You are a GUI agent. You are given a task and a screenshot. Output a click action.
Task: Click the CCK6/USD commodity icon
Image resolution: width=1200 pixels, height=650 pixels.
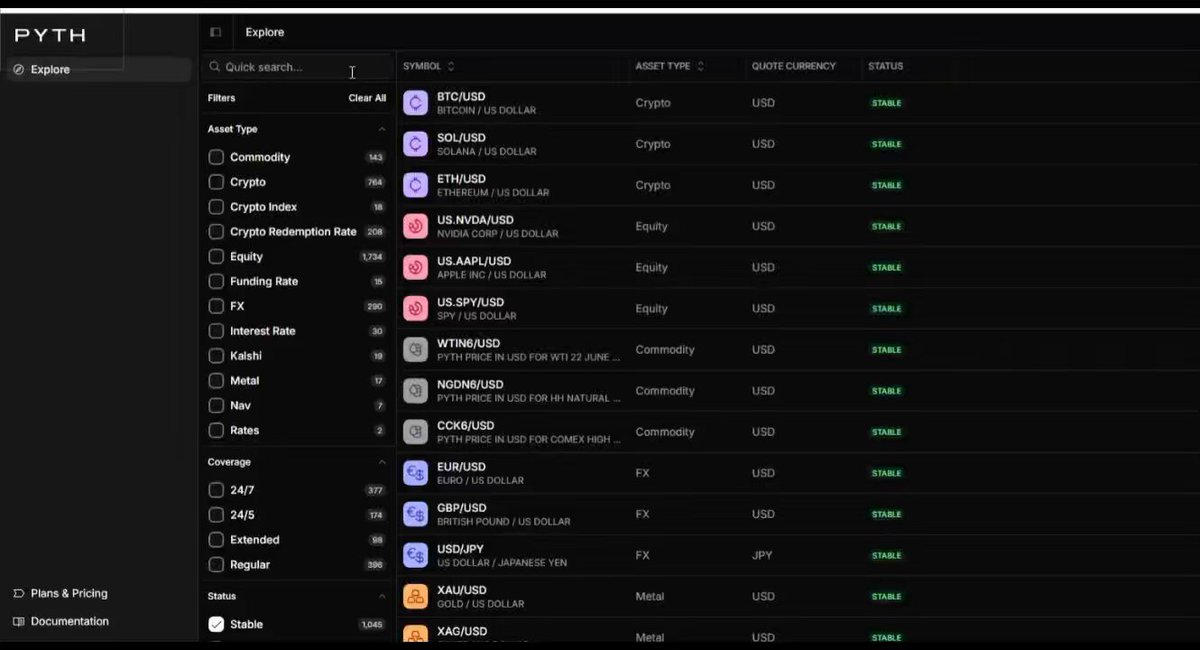(416, 432)
